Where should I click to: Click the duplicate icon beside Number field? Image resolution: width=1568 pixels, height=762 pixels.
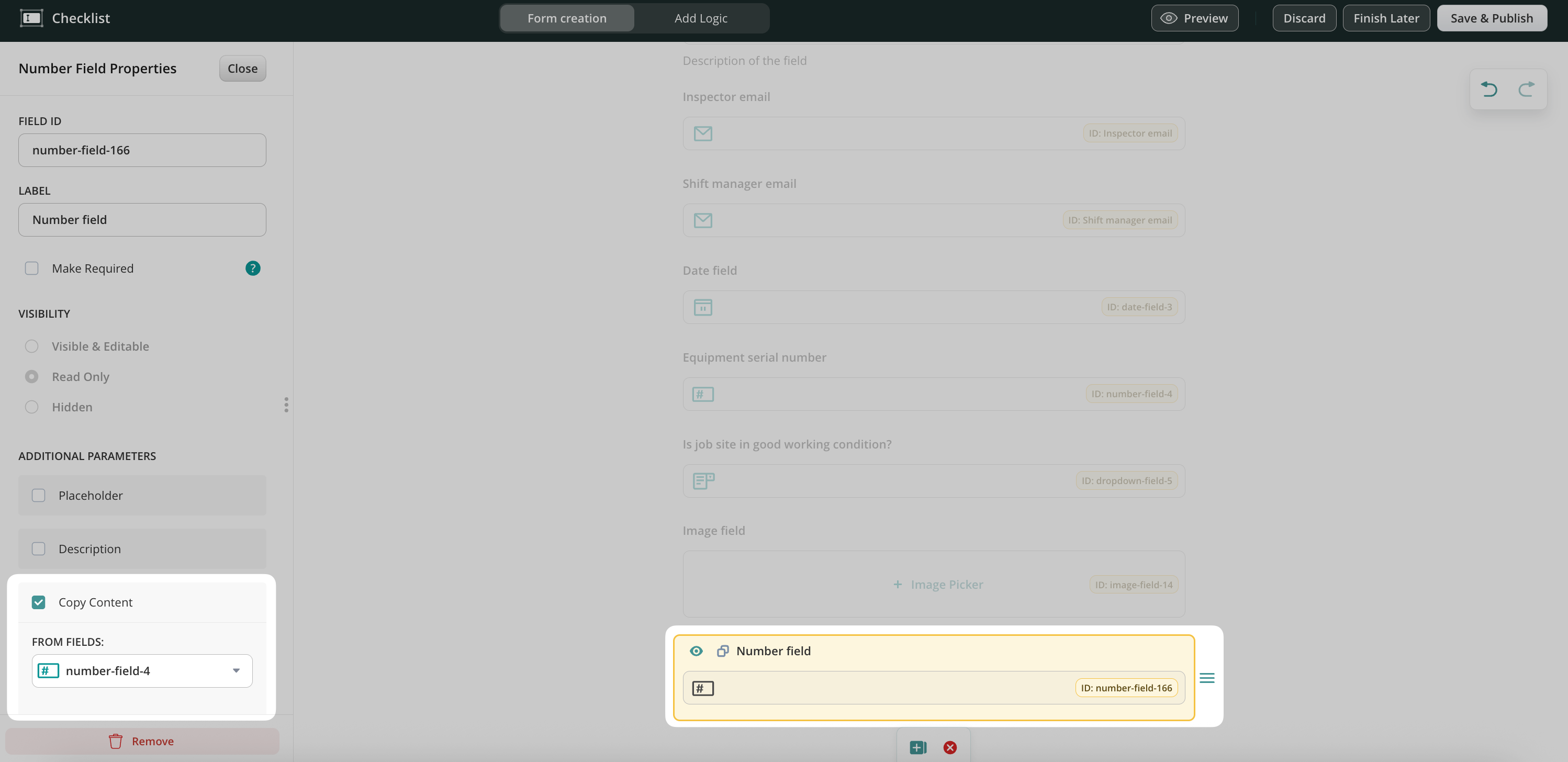click(x=723, y=651)
